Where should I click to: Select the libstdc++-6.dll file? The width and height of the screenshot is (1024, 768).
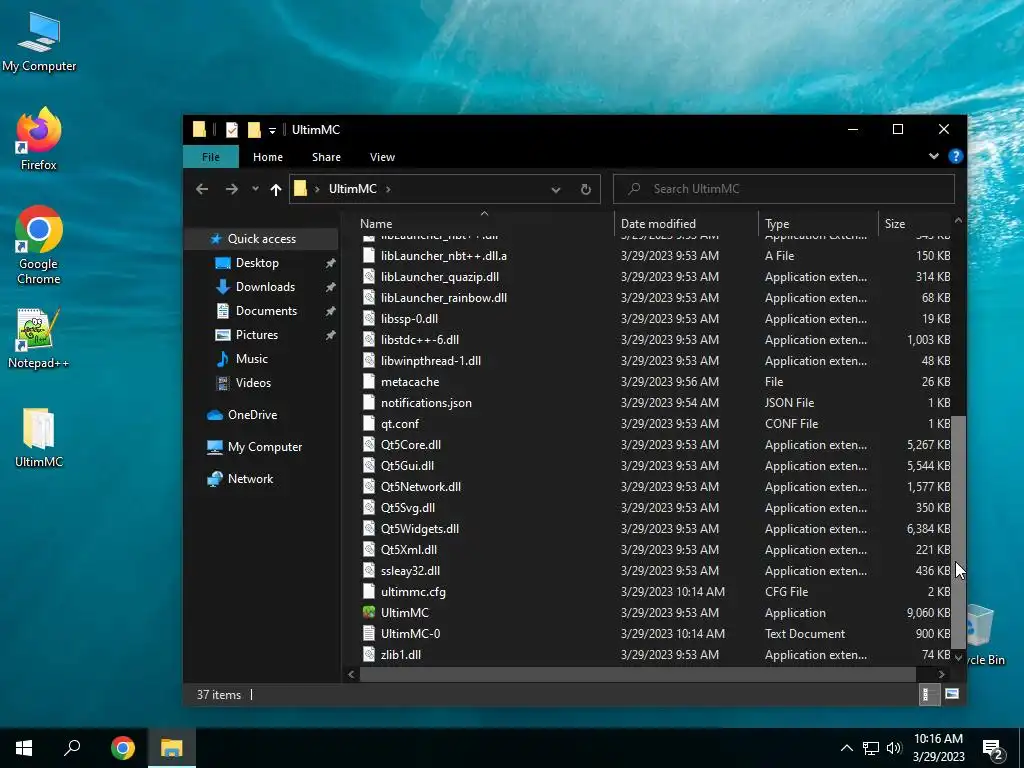(x=419, y=340)
